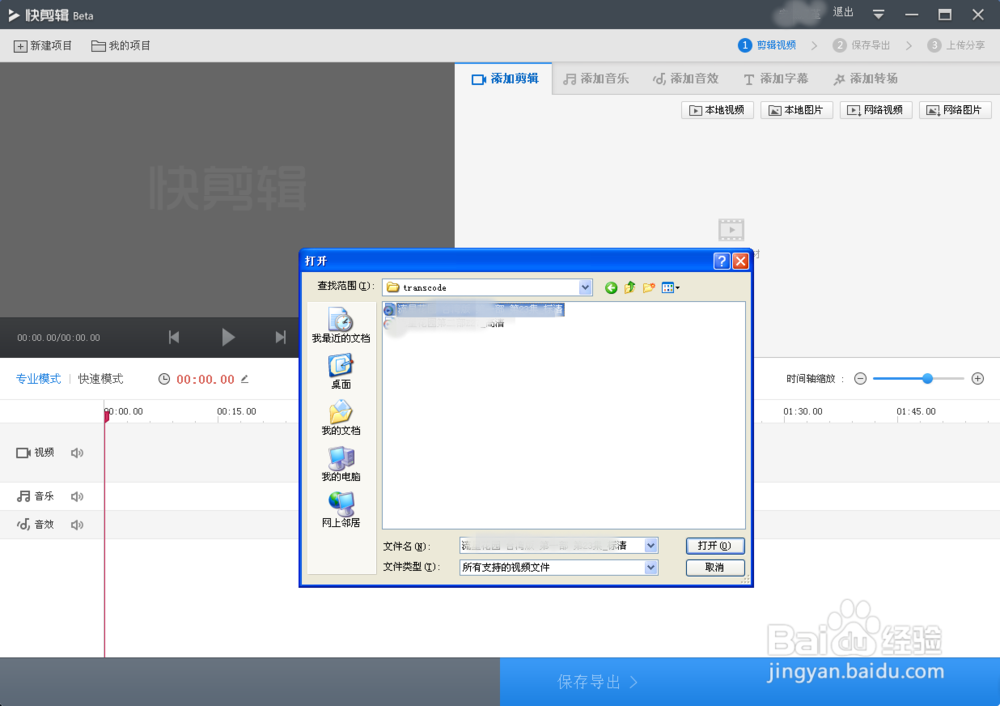Go up one folder level in dialog
Screen dimensions: 1000x706
[630, 288]
